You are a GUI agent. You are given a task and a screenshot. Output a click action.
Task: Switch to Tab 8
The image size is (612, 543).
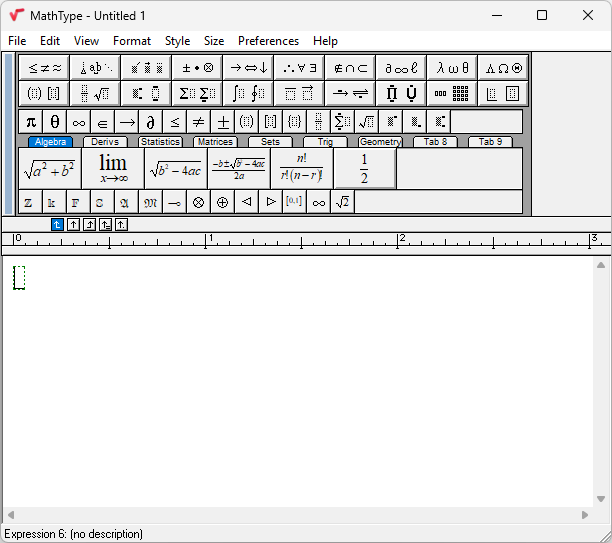pyautogui.click(x=435, y=142)
